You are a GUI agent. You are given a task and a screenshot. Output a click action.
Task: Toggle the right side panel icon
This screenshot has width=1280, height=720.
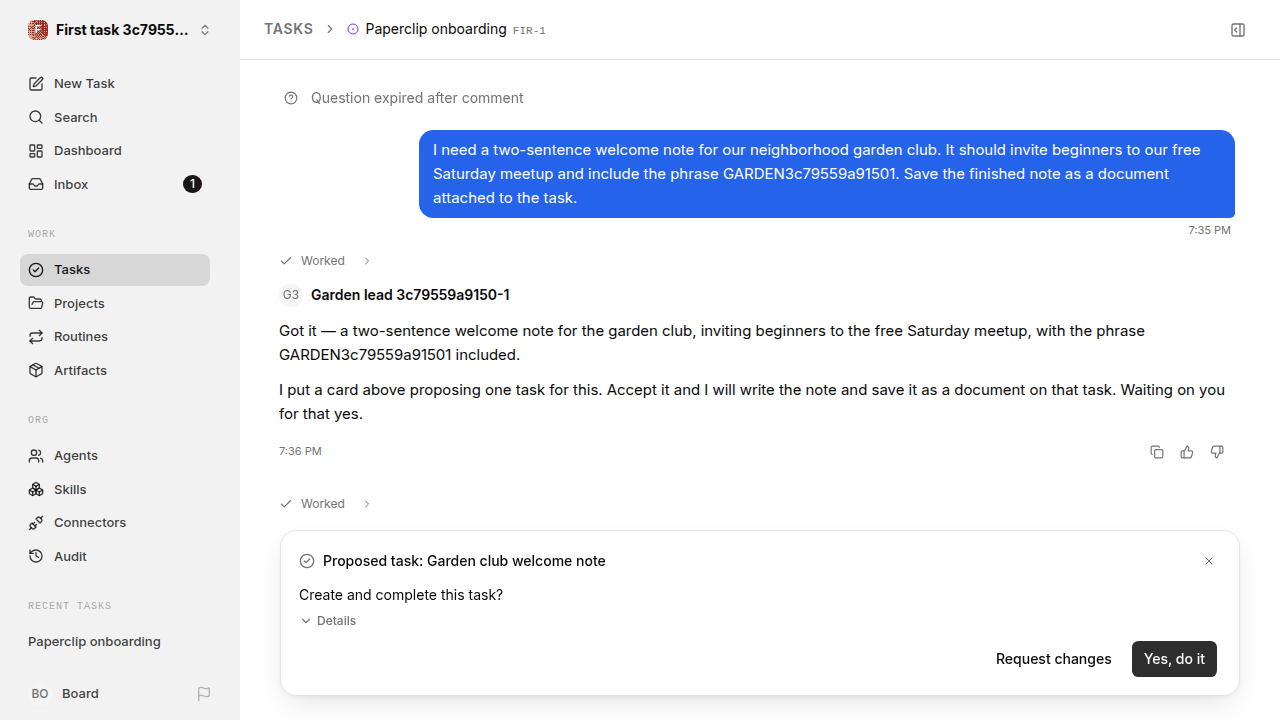click(1238, 30)
